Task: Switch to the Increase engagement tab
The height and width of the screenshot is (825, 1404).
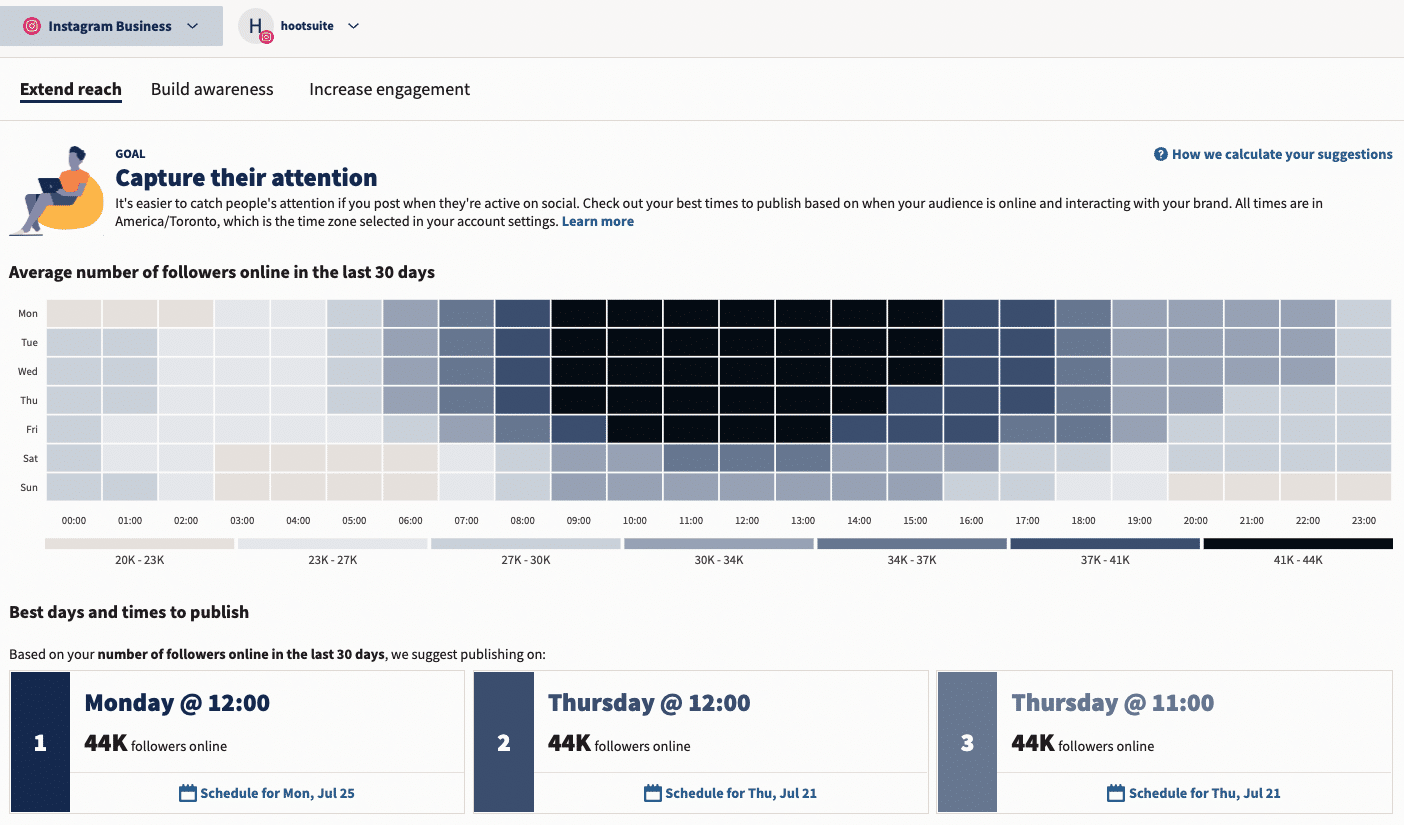Action: pos(389,89)
